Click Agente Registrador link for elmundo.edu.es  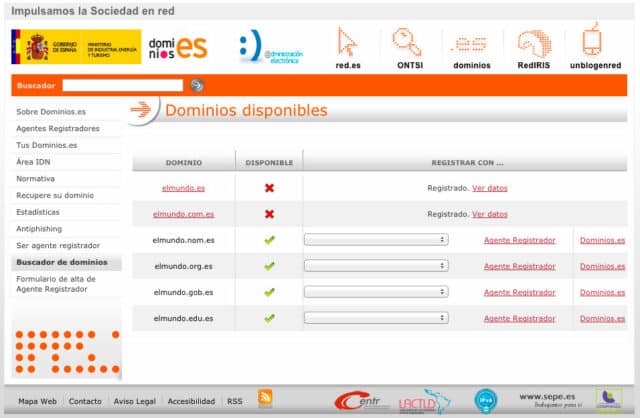coord(520,319)
